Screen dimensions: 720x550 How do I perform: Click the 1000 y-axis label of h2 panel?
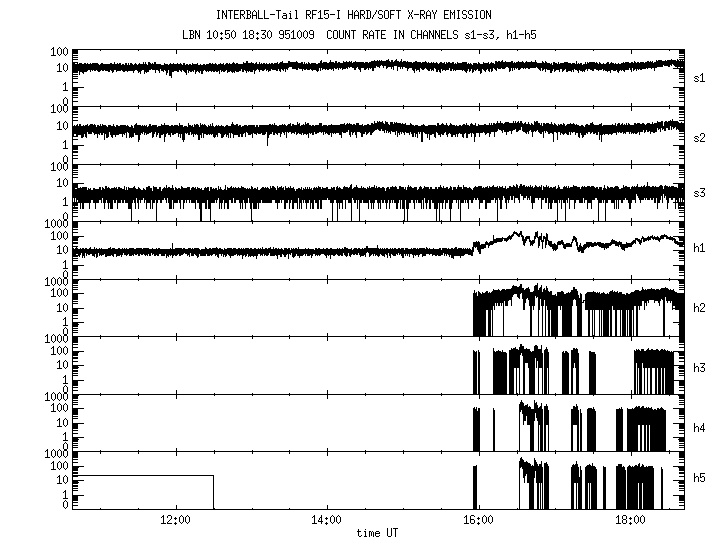[56, 282]
